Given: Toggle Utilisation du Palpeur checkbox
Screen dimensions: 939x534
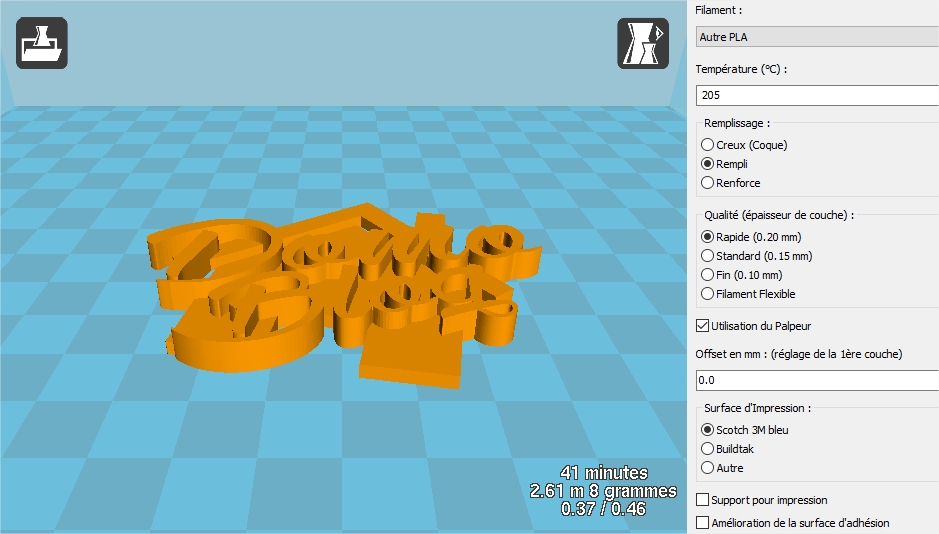Looking at the screenshot, I should click(702, 326).
